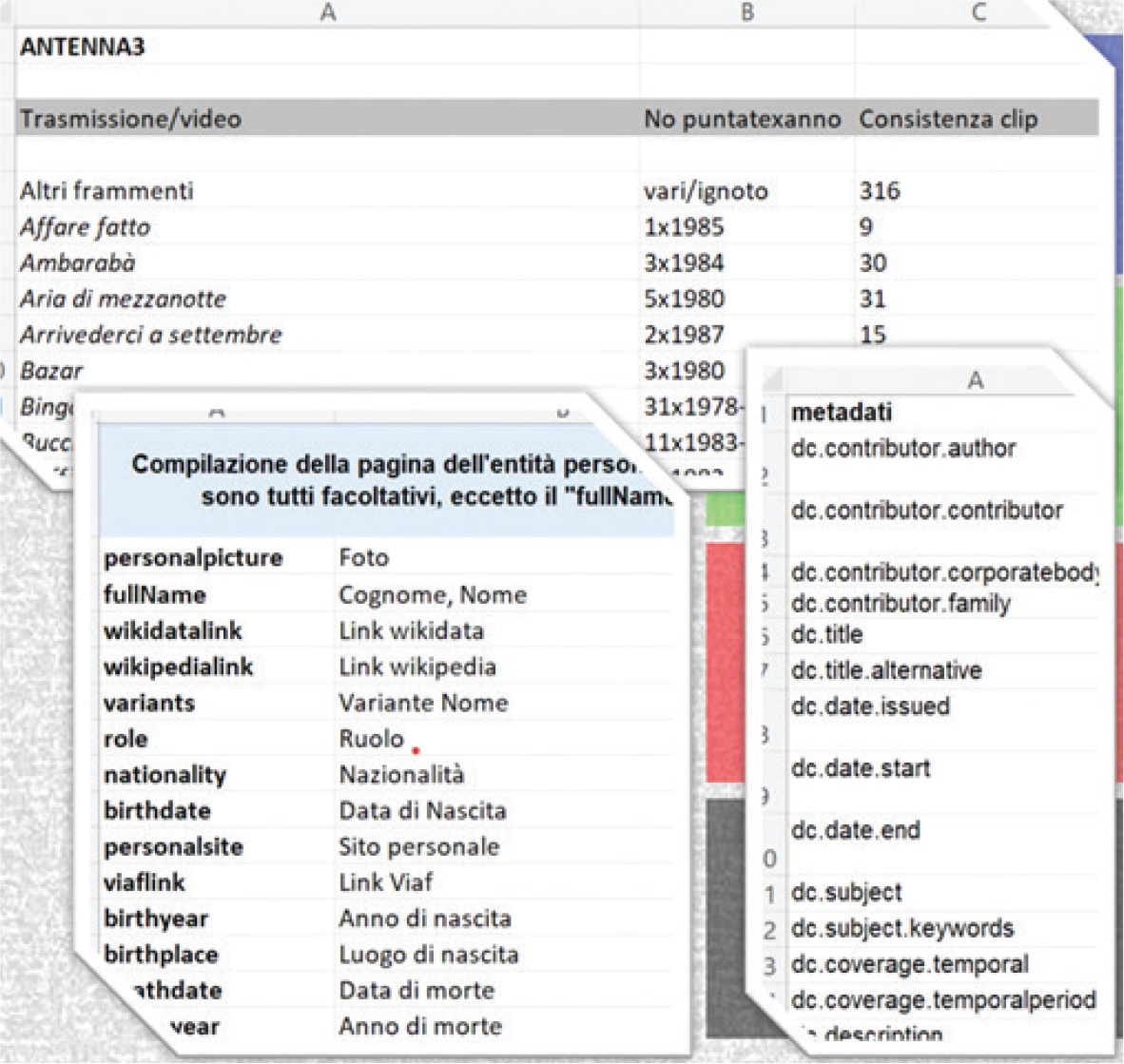
Task: Select the 3x1984 cell
Action: [746, 262]
